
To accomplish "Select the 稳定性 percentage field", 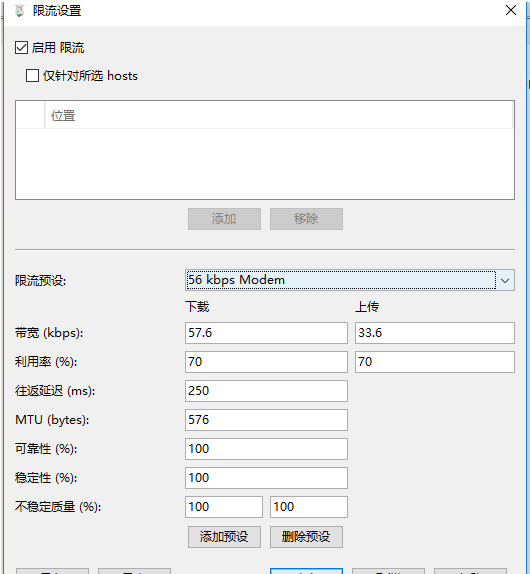I will (x=266, y=478).
